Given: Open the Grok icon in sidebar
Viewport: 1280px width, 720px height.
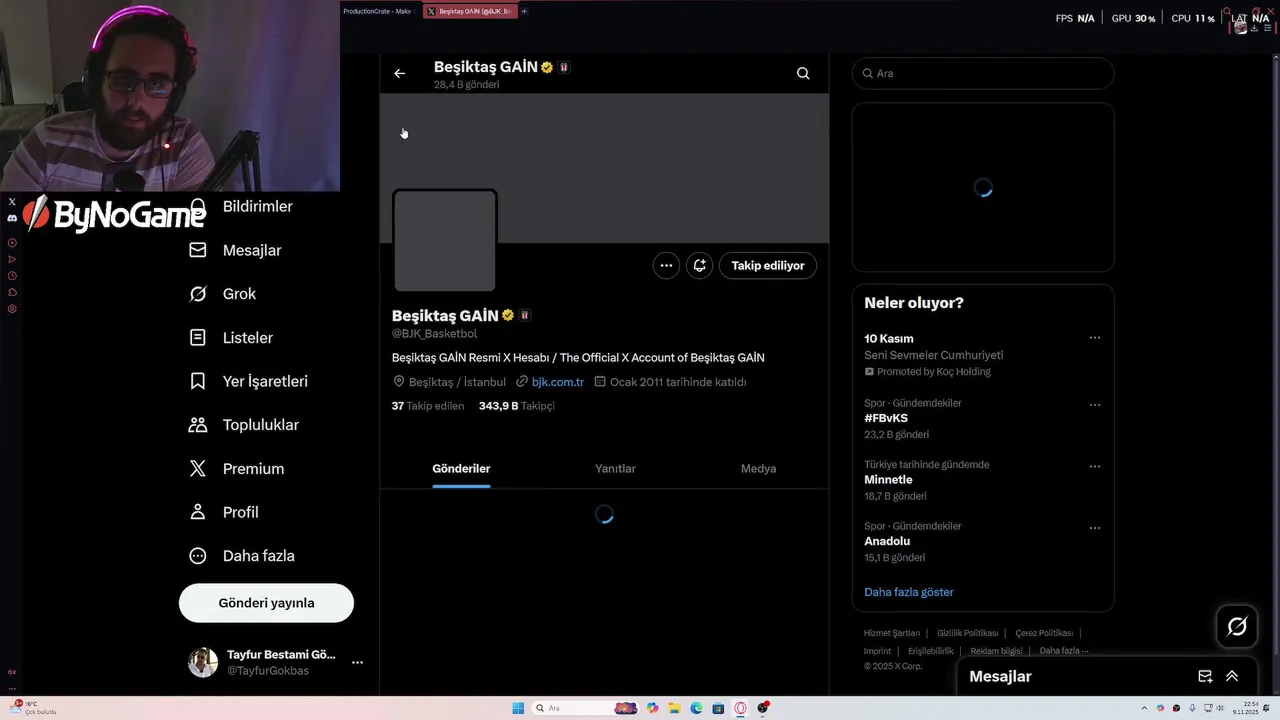Looking at the screenshot, I should tap(198, 294).
